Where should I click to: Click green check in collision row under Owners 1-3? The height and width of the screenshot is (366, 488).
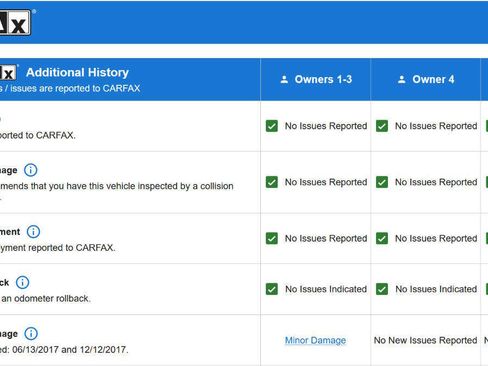pyautogui.click(x=272, y=182)
